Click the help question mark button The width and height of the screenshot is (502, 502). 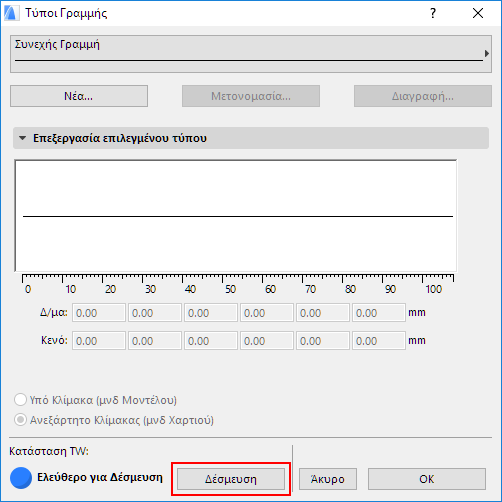point(433,13)
